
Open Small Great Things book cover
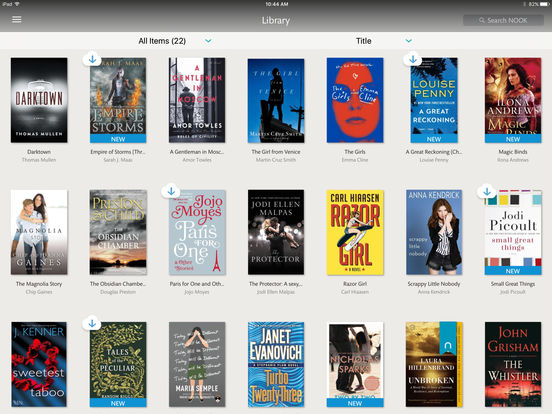[513, 232]
